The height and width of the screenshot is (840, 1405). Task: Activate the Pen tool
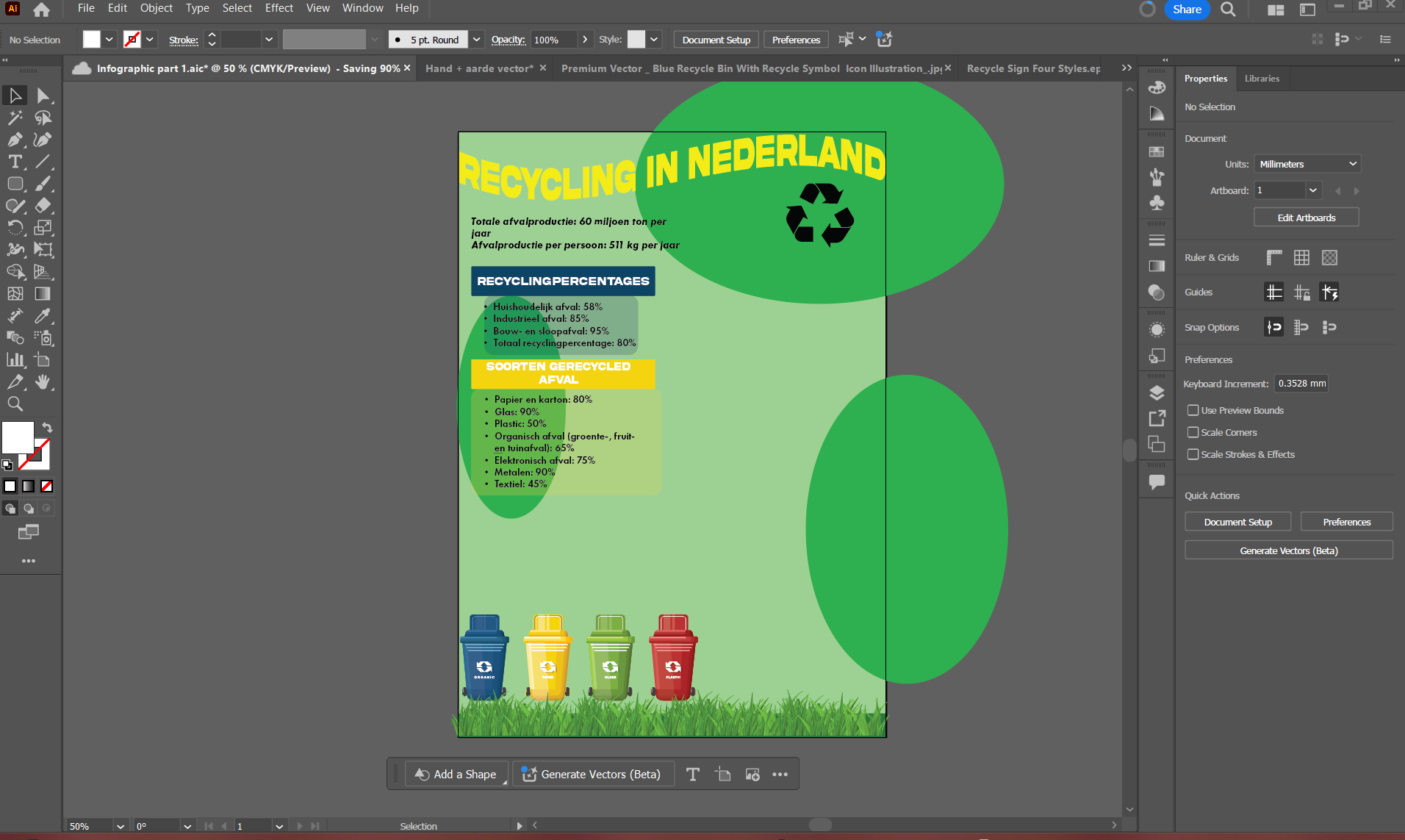click(15, 140)
